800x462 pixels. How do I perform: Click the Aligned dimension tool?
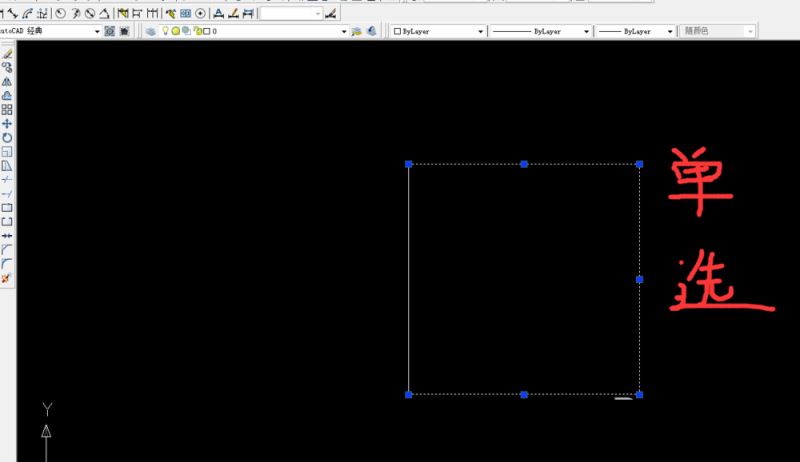13,14
